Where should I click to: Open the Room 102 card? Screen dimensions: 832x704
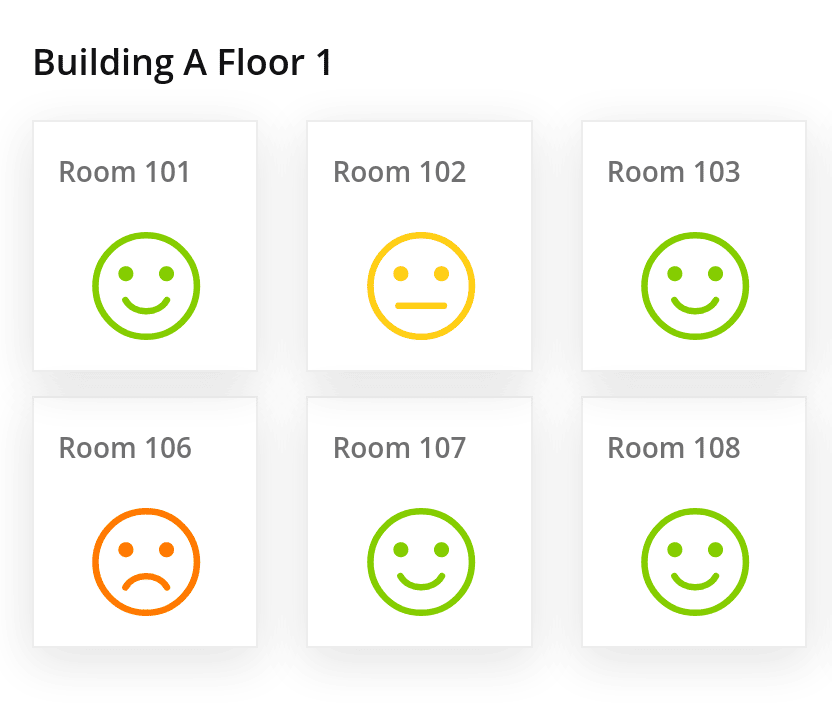(420, 246)
